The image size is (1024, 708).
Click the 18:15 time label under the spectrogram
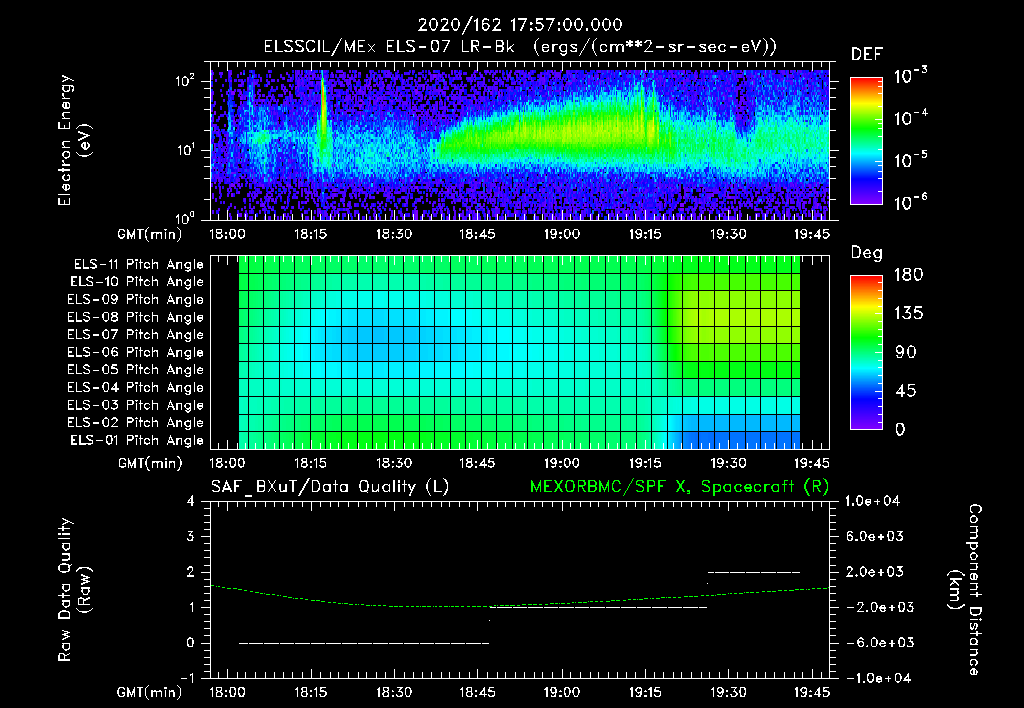(x=311, y=234)
